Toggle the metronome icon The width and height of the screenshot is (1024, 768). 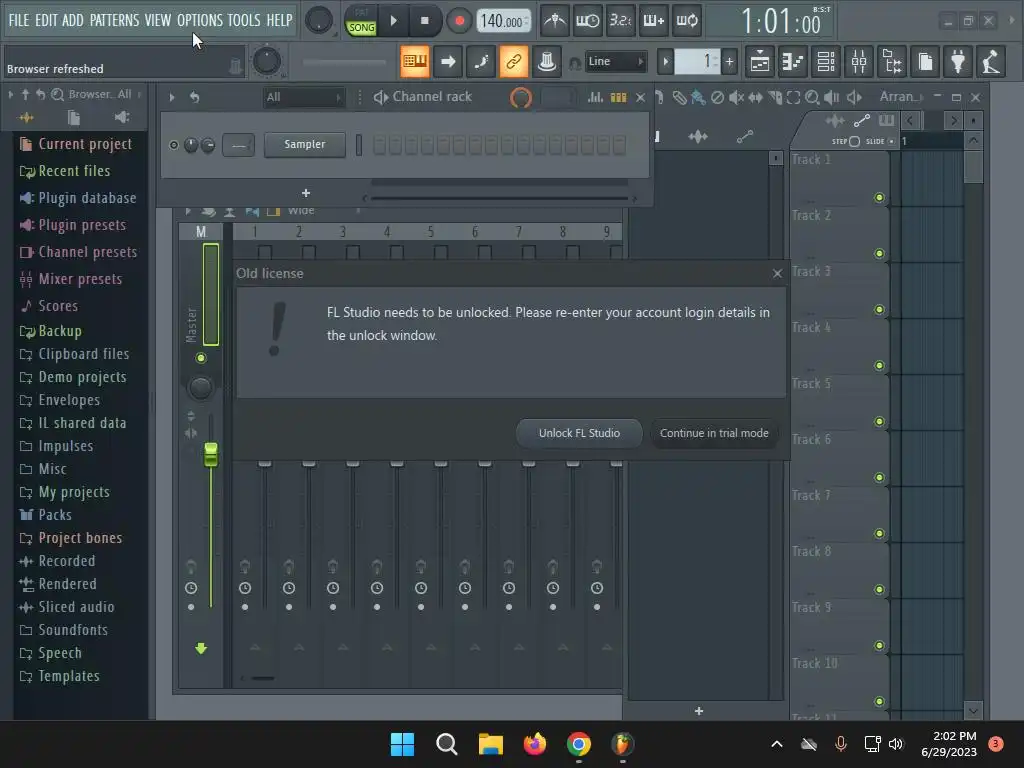pyautogui.click(x=555, y=21)
